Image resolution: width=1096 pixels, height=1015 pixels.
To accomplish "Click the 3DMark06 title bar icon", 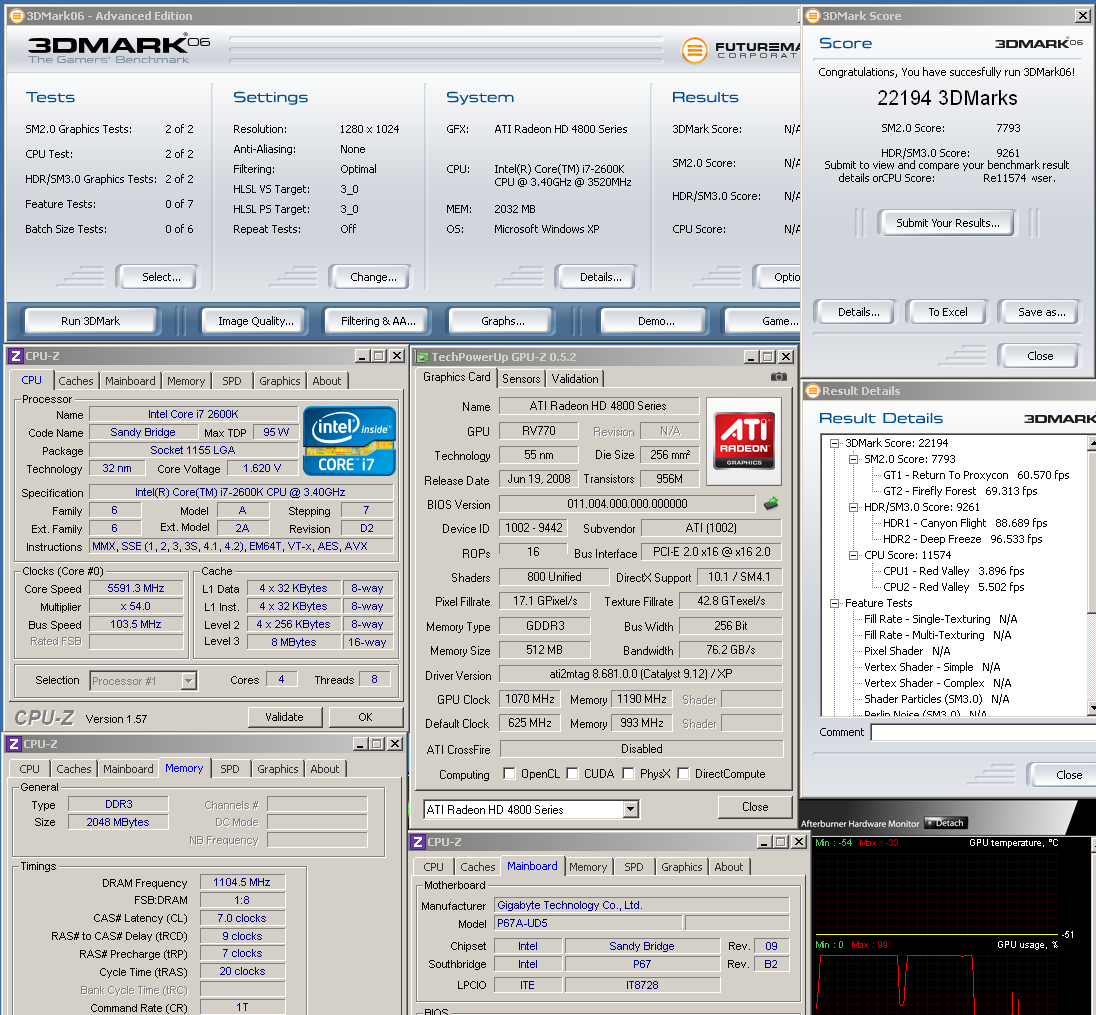I will 17,15.
